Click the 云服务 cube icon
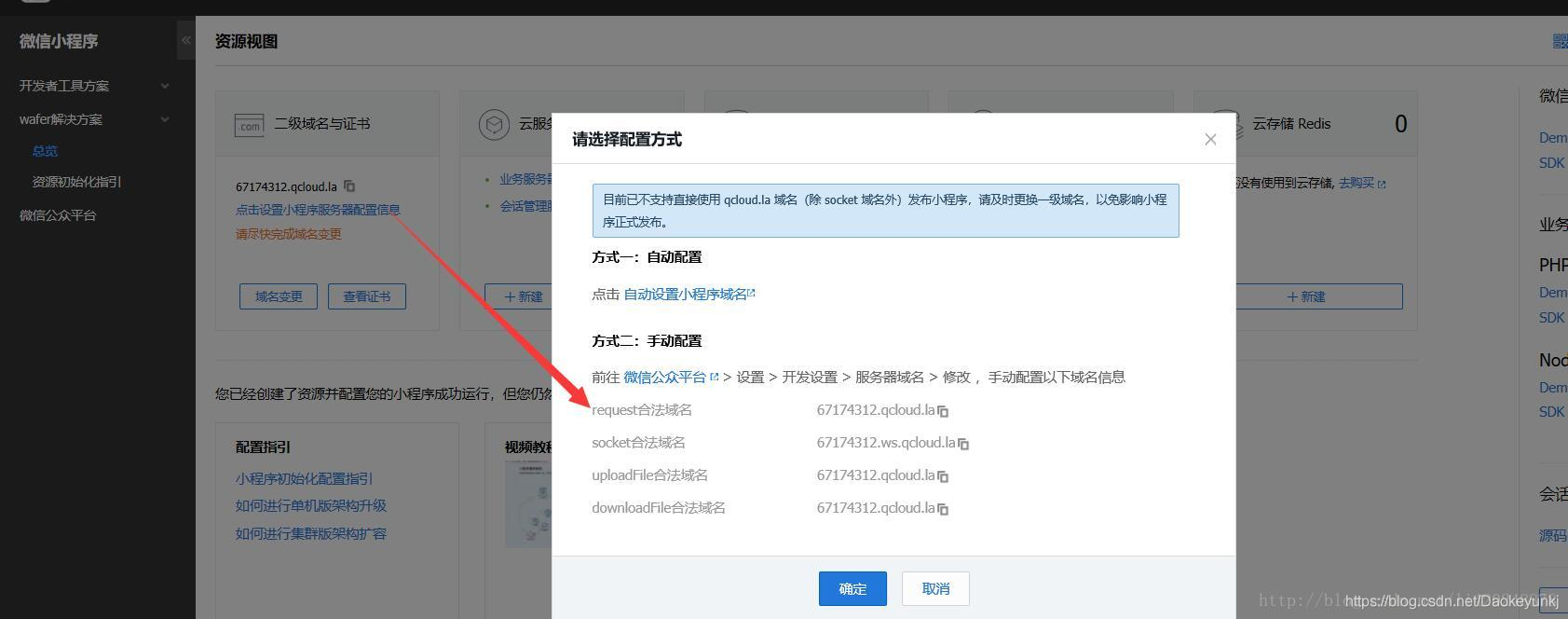This screenshot has height=619, width=1568. (494, 124)
